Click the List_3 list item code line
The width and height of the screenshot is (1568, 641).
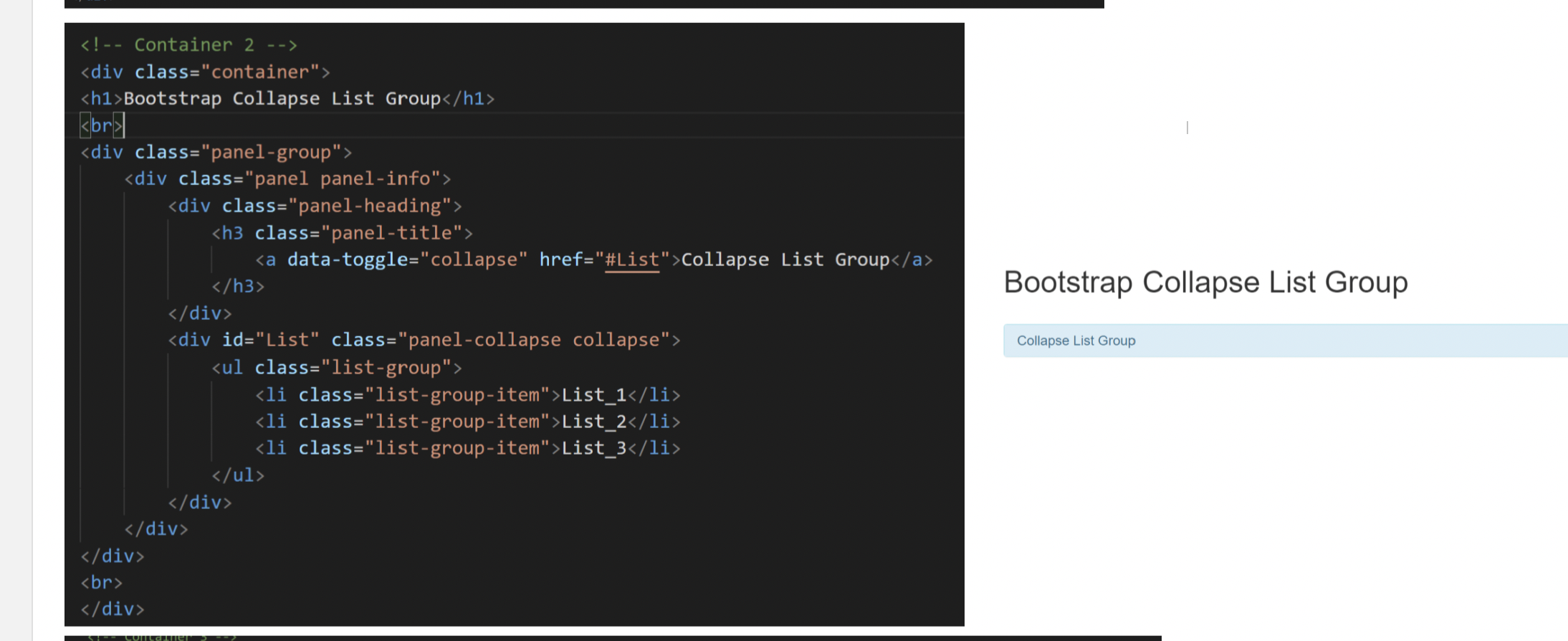(x=467, y=448)
